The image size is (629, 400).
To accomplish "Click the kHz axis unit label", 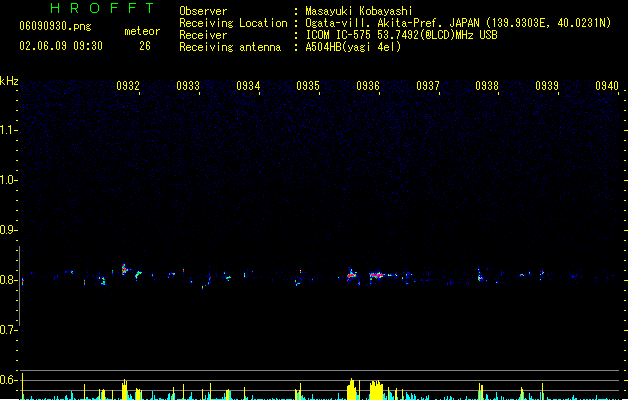I will tap(9, 81).
